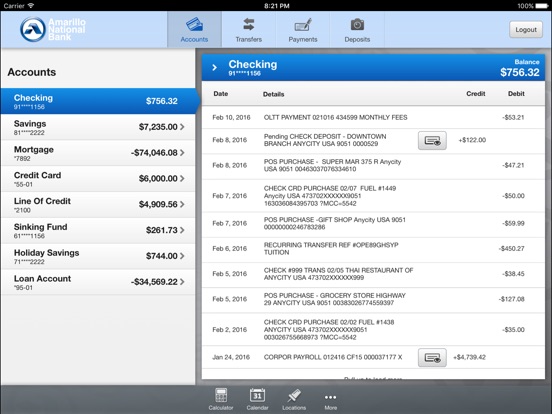
Task: Select the Line Of Credit account
Action: point(98,205)
